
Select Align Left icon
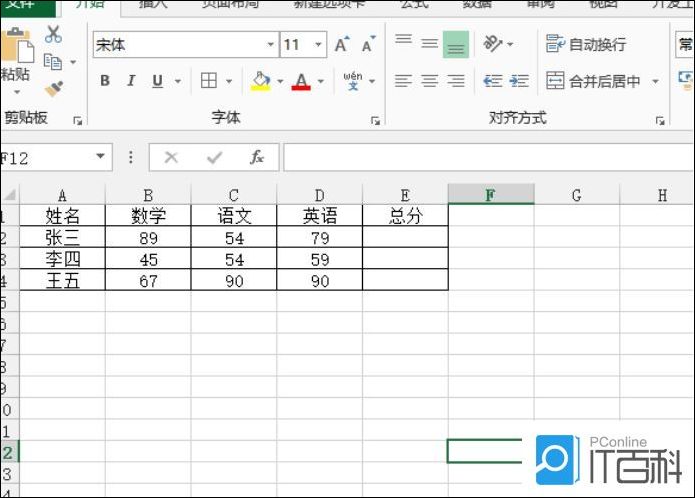[x=403, y=81]
